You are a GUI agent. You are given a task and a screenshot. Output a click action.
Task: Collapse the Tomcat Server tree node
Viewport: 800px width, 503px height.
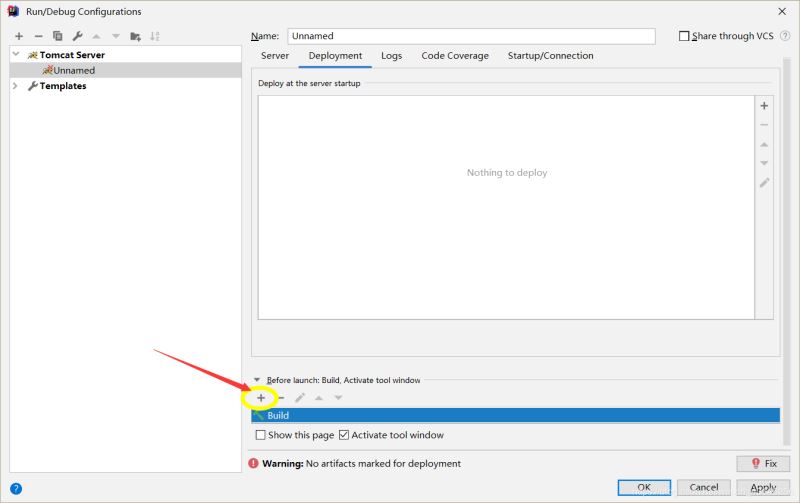click(x=16, y=55)
